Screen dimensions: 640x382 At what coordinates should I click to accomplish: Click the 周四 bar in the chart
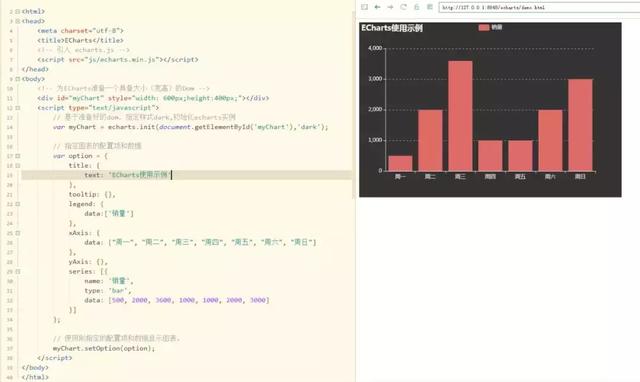pyautogui.click(x=490, y=155)
